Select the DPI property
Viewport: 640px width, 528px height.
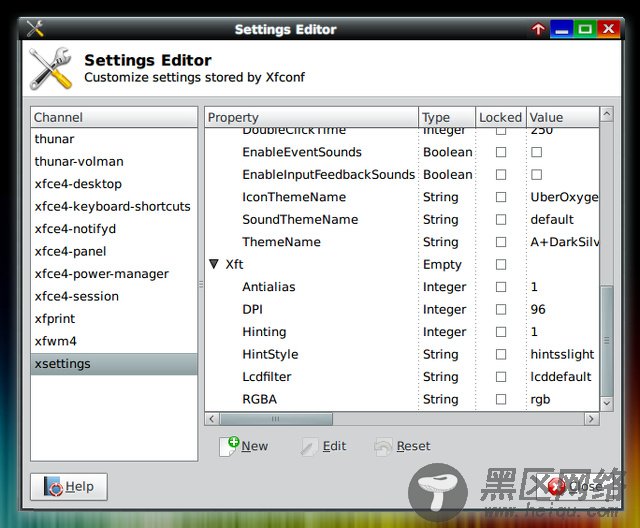[252, 309]
